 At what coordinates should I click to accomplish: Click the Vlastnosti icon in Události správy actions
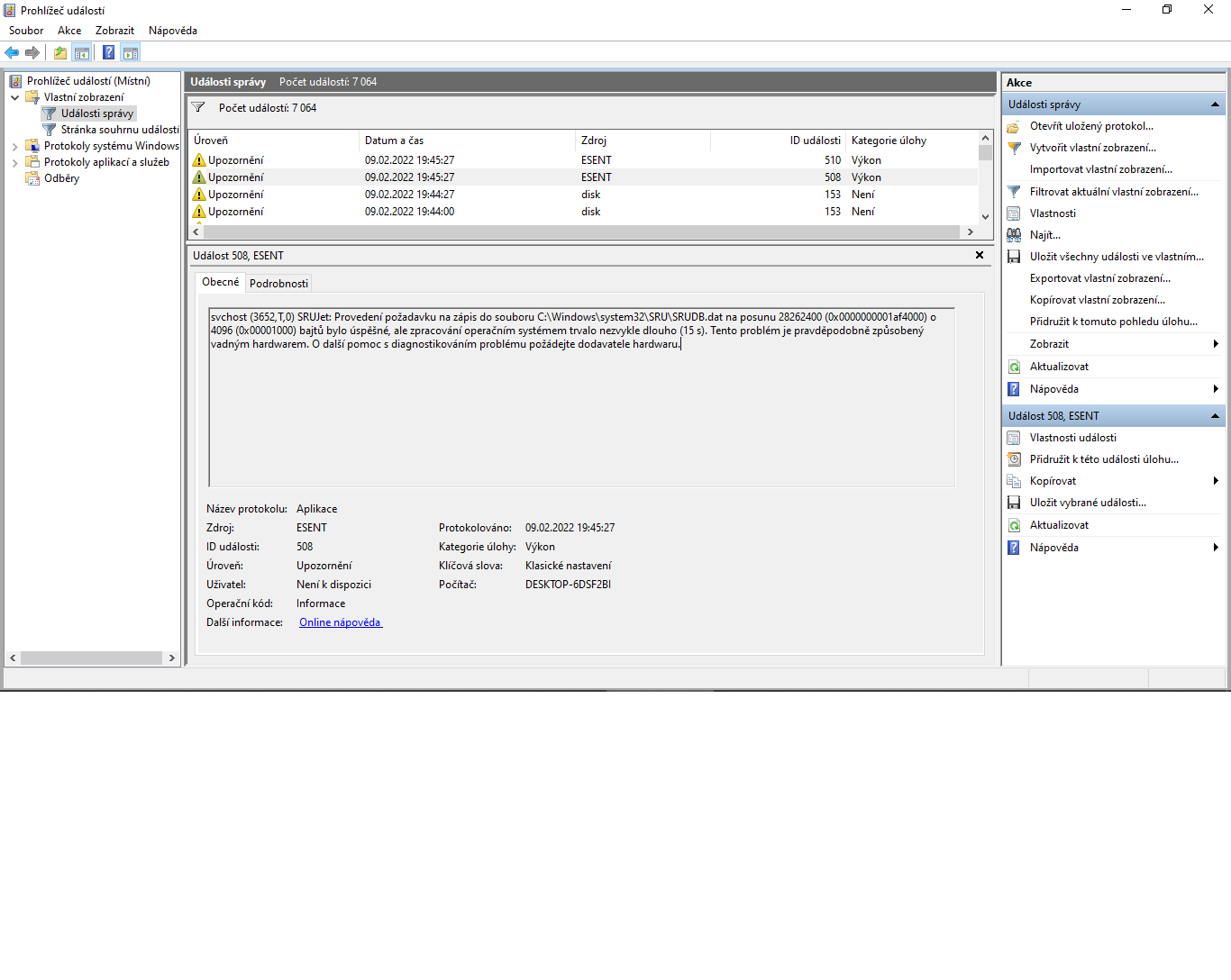tap(1014, 213)
